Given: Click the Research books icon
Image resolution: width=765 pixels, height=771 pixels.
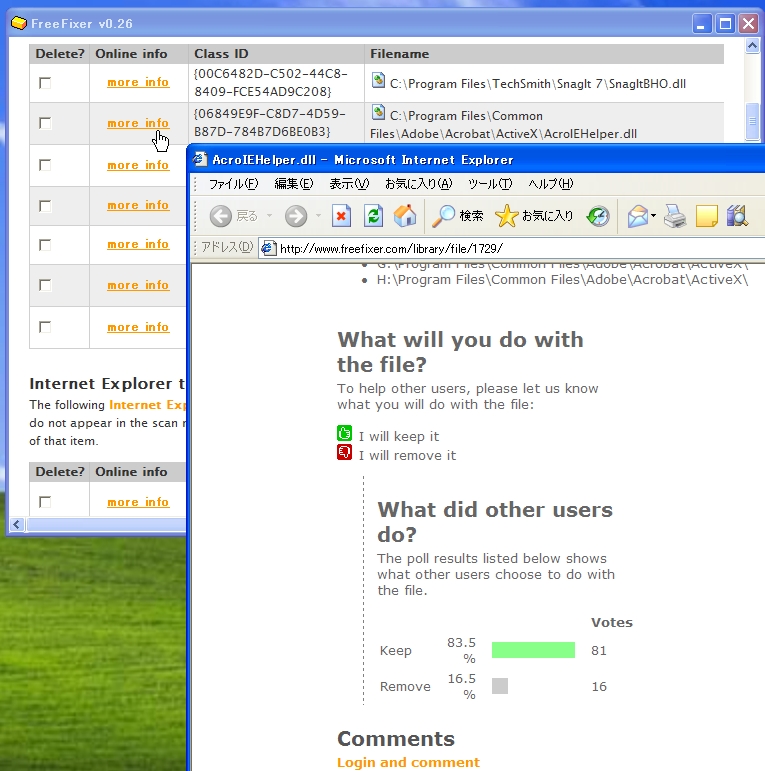Looking at the screenshot, I should pyautogui.click(x=737, y=216).
